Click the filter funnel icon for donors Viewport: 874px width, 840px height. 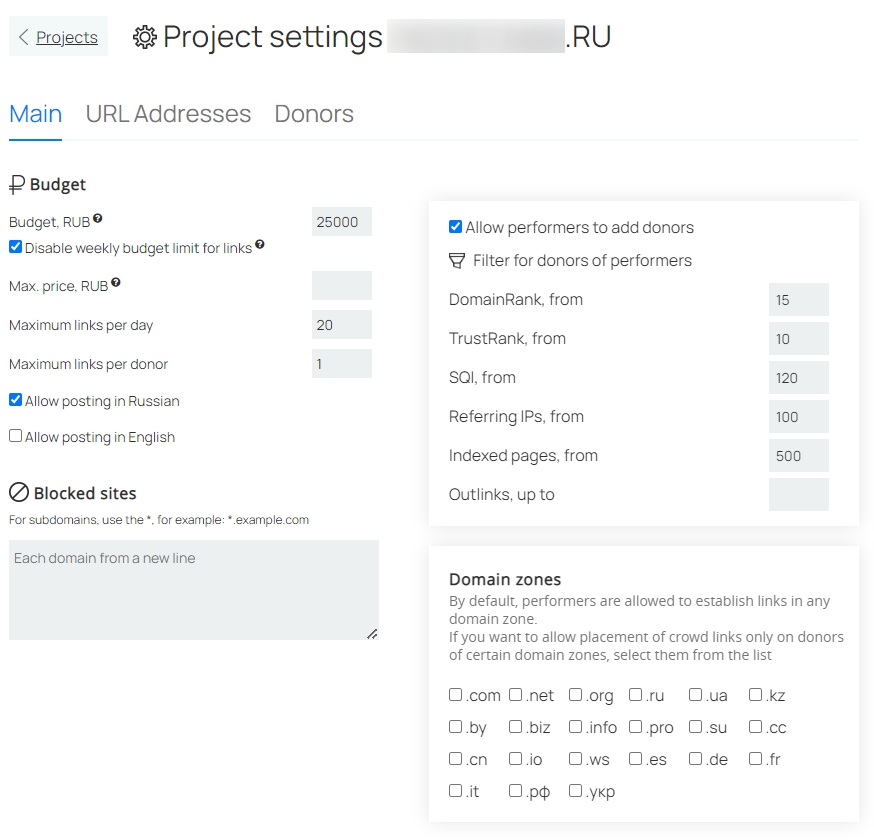[x=457, y=260]
